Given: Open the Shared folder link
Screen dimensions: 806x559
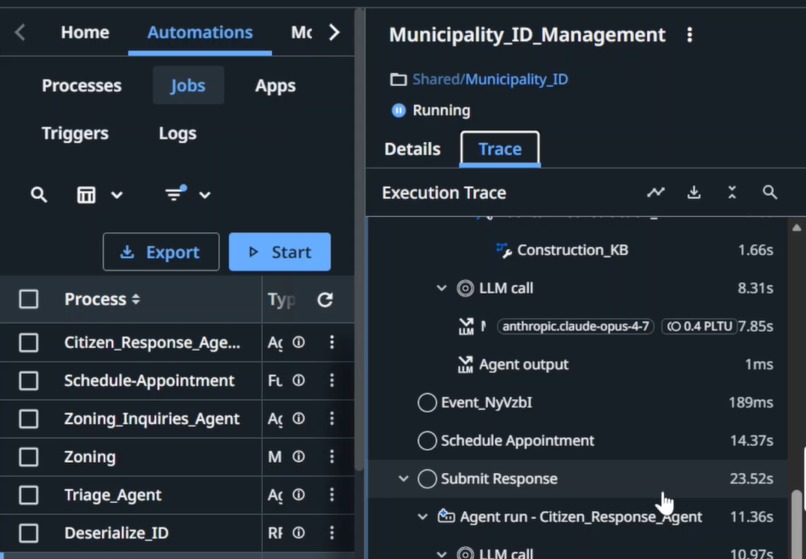Looking at the screenshot, I should point(436,79).
